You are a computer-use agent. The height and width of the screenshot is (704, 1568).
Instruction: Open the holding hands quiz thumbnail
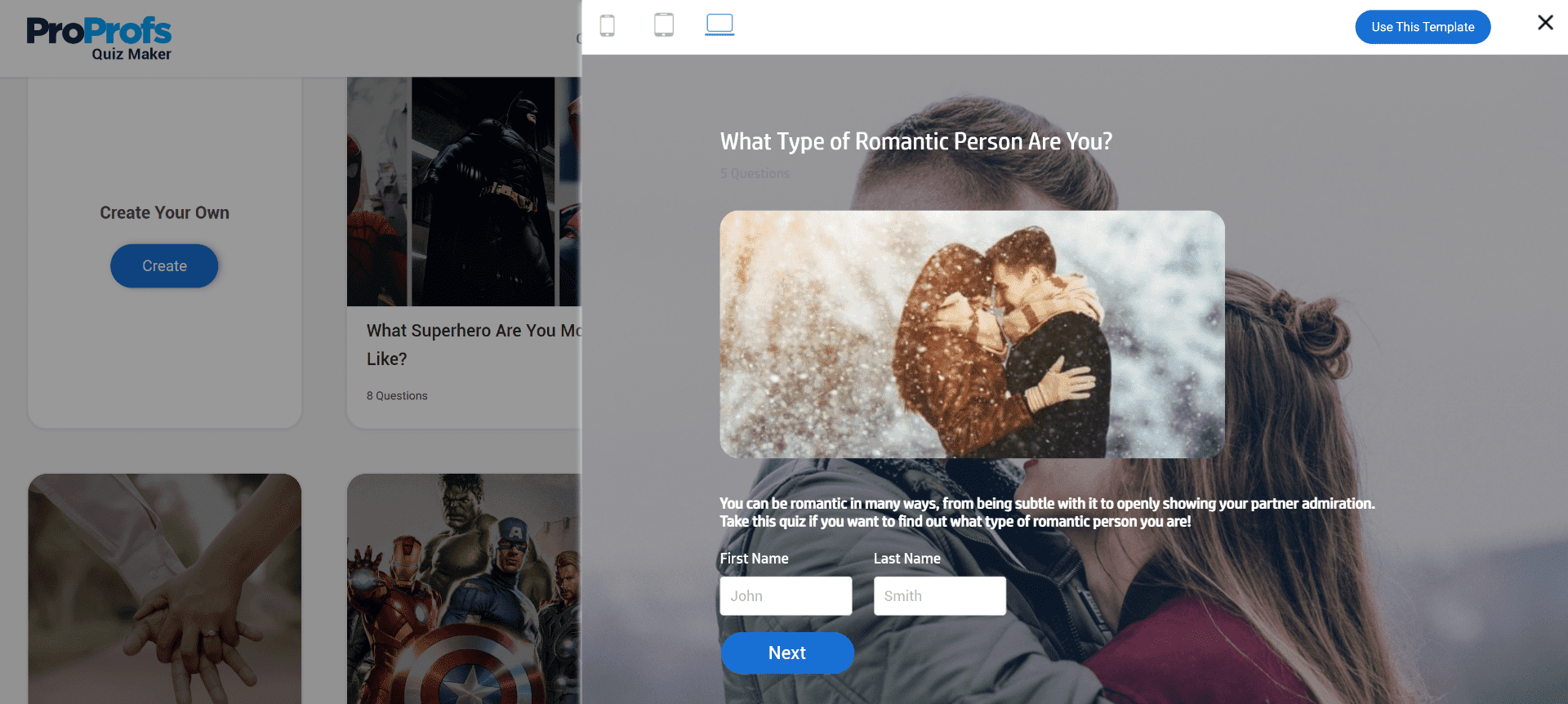tap(164, 588)
